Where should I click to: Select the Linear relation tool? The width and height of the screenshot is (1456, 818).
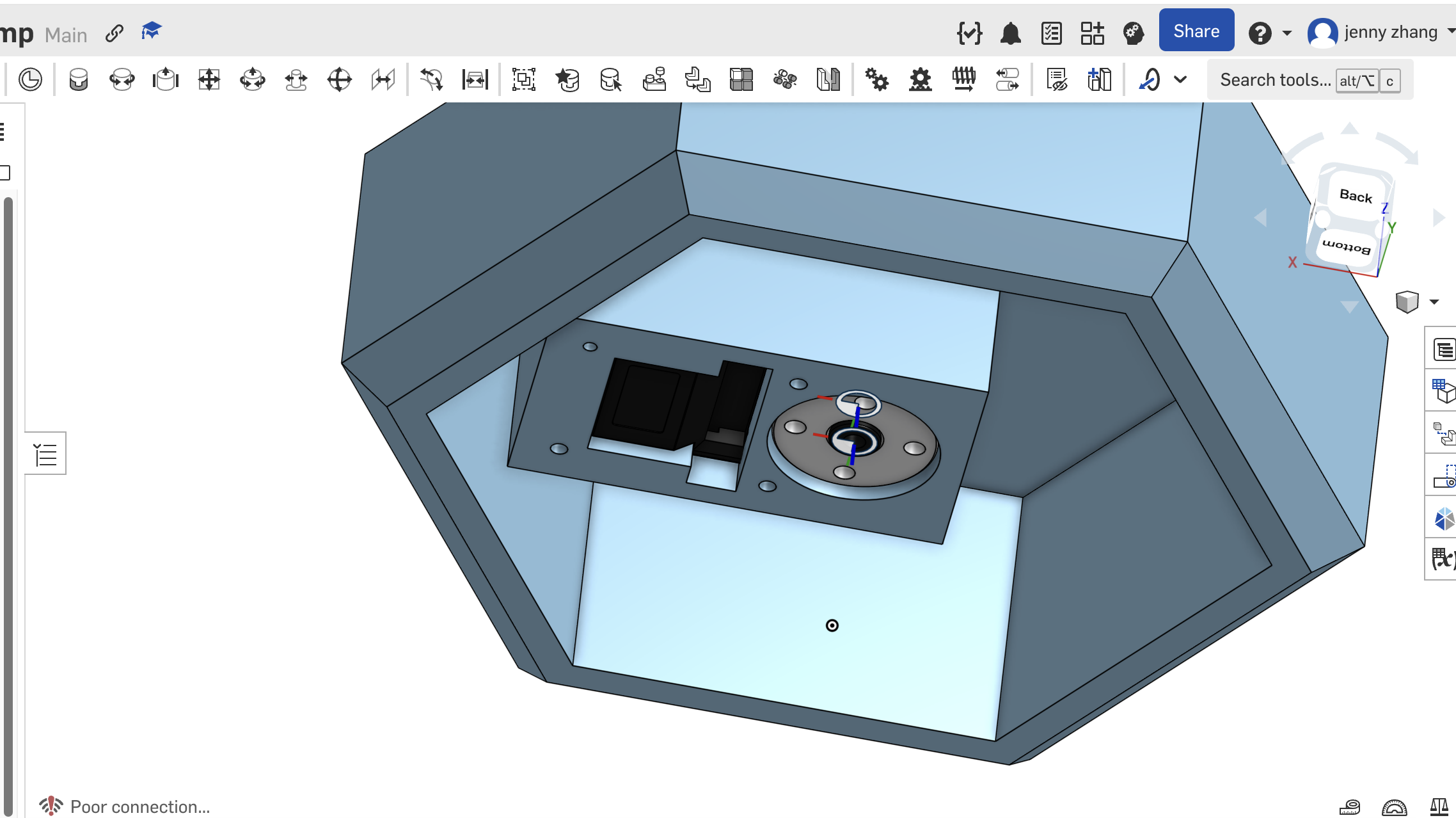click(1008, 80)
